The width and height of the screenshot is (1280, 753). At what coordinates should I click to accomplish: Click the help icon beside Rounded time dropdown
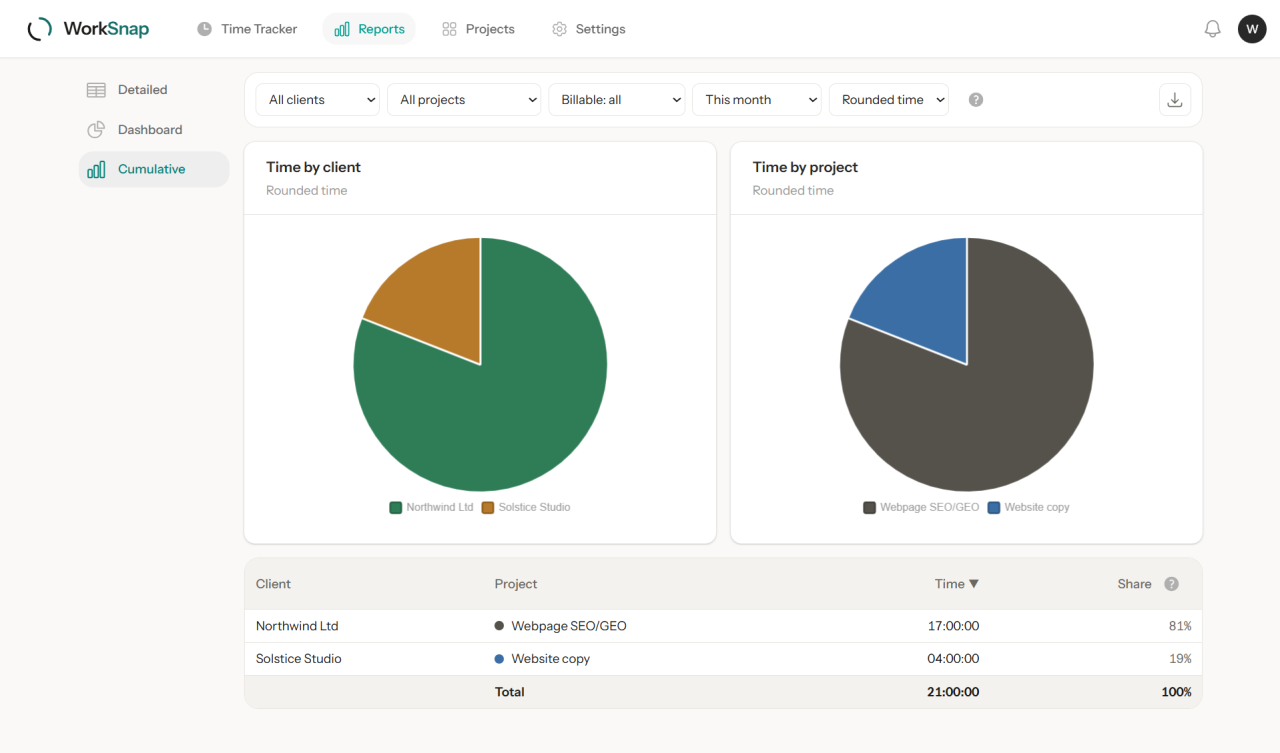[976, 100]
